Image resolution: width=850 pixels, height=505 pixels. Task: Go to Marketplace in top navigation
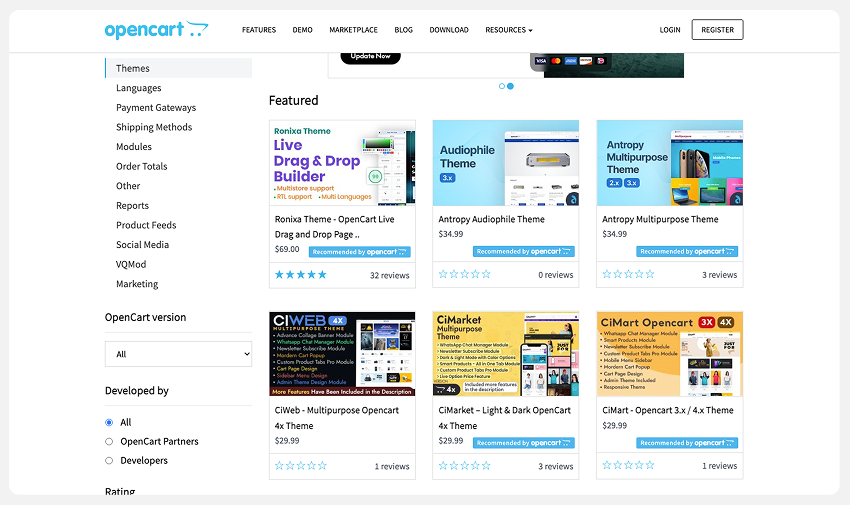click(353, 30)
